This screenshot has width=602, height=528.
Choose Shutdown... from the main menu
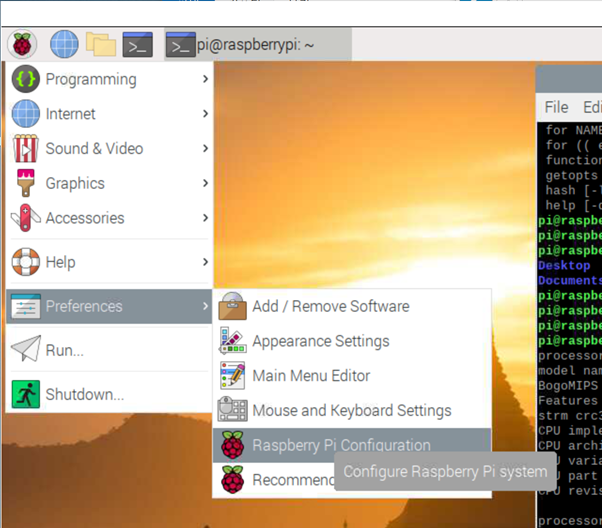tap(109, 394)
